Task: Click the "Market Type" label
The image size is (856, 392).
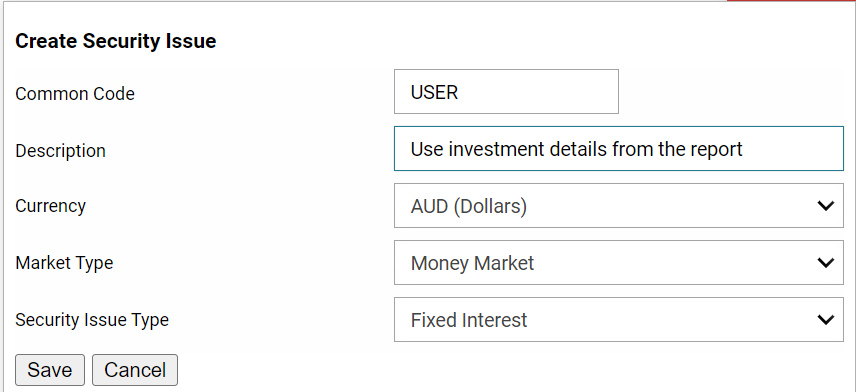Action: (x=64, y=263)
